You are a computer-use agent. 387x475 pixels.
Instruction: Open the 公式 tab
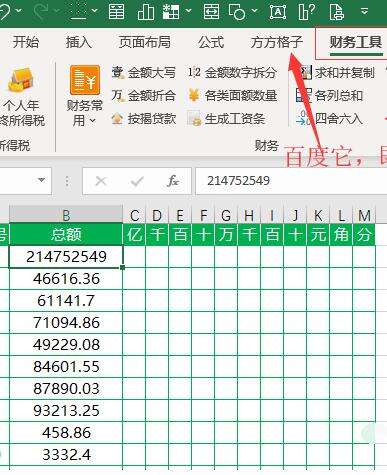tap(211, 42)
